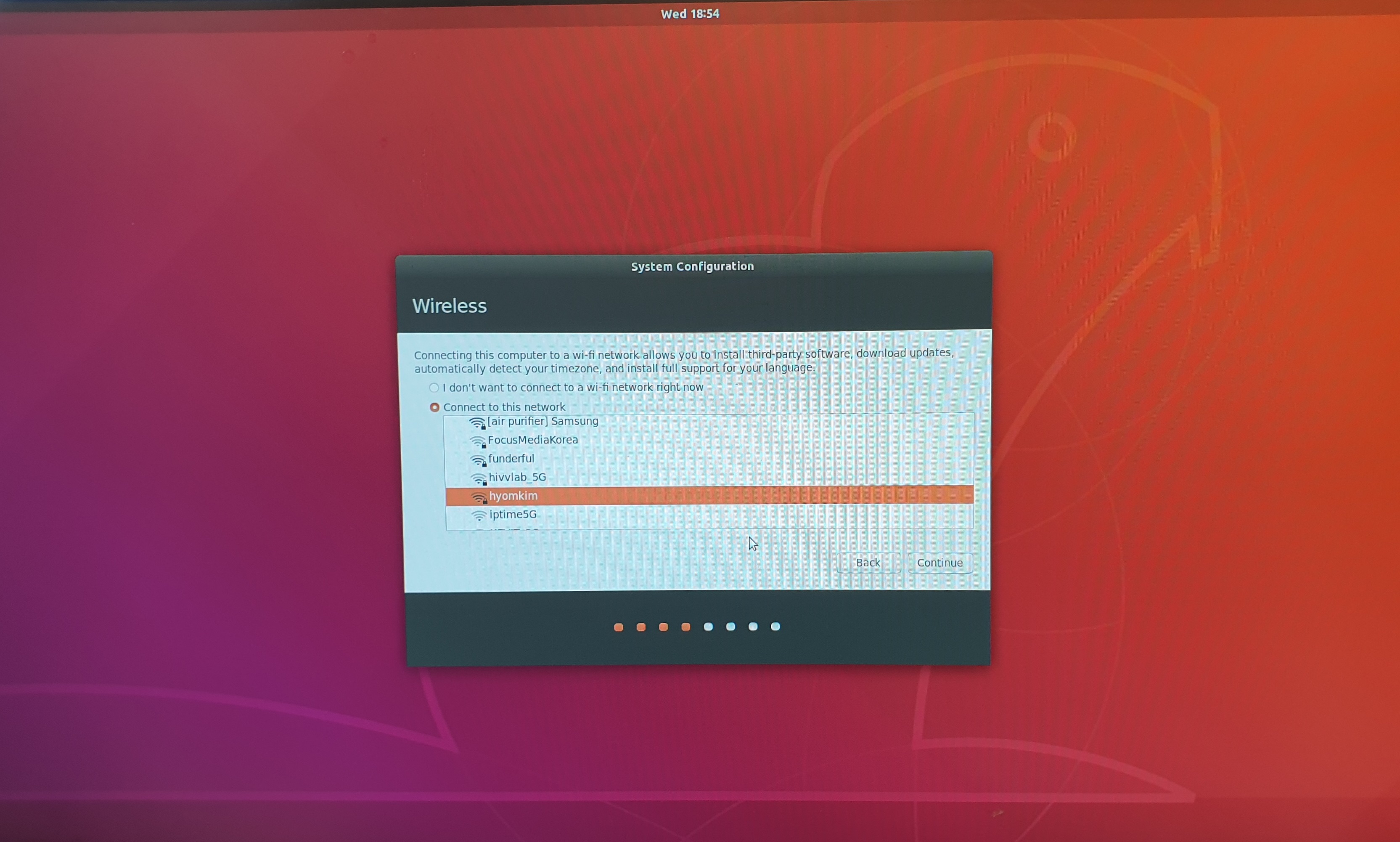Click the first white progress dot
Screen dimensions: 1400x842
(x=708, y=627)
